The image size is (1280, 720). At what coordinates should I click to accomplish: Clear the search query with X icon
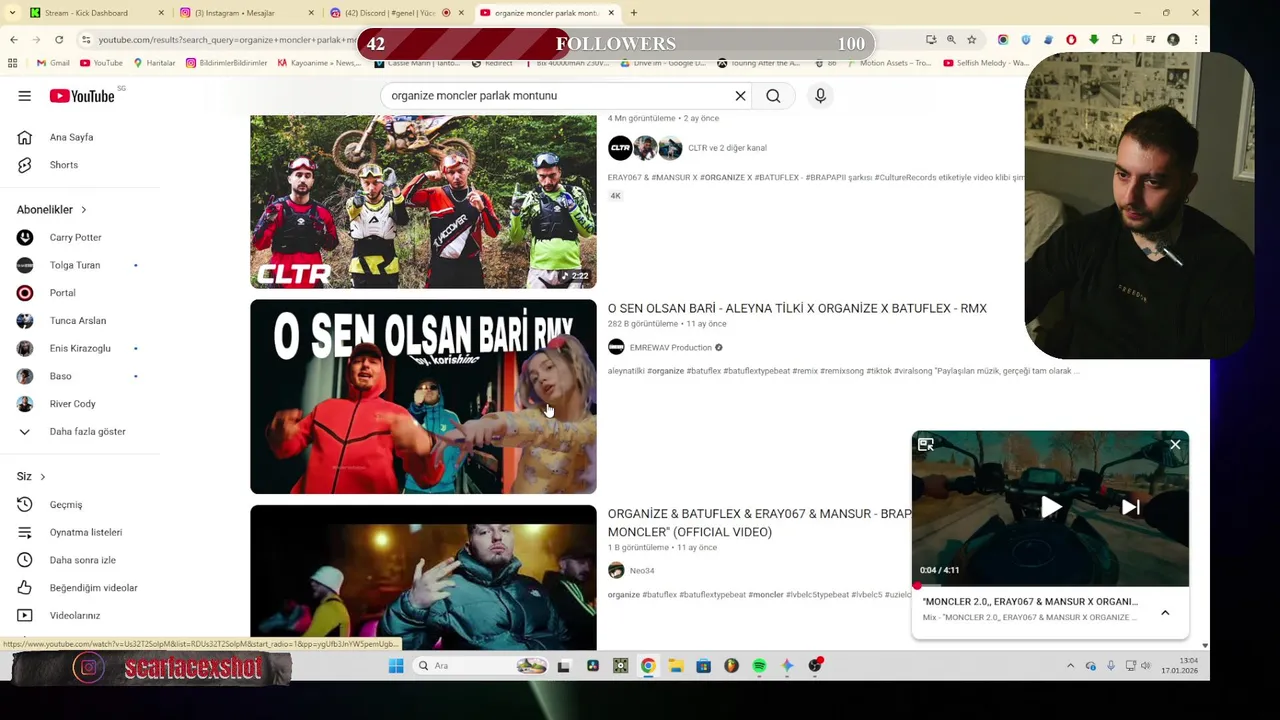pyautogui.click(x=740, y=96)
